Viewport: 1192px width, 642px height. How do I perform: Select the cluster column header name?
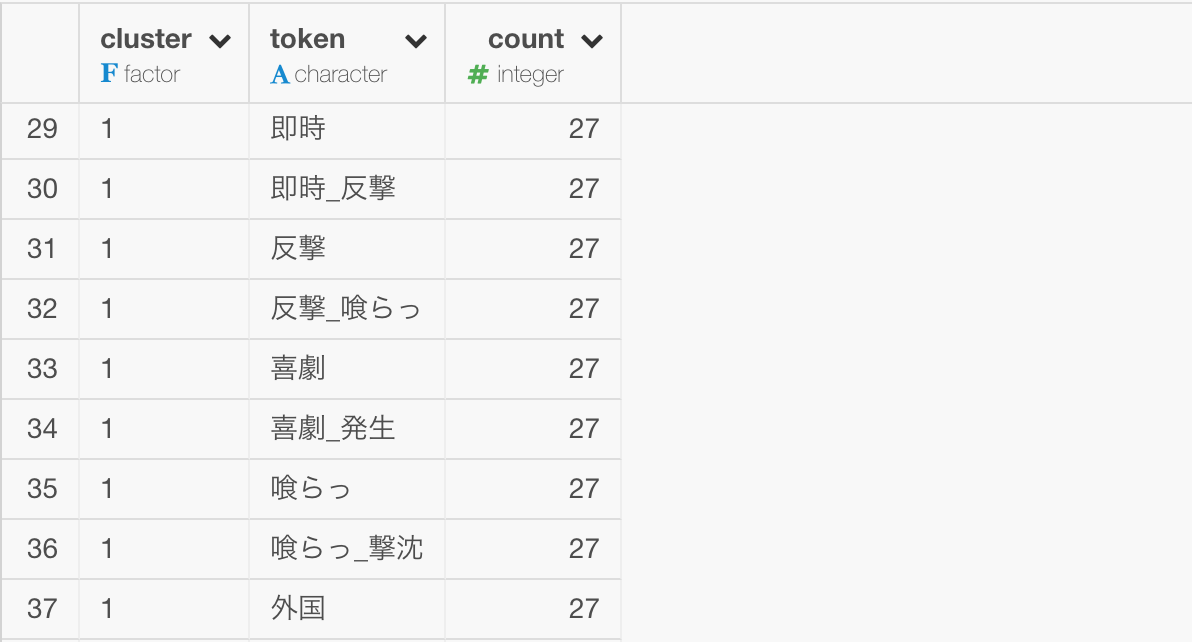point(146,39)
